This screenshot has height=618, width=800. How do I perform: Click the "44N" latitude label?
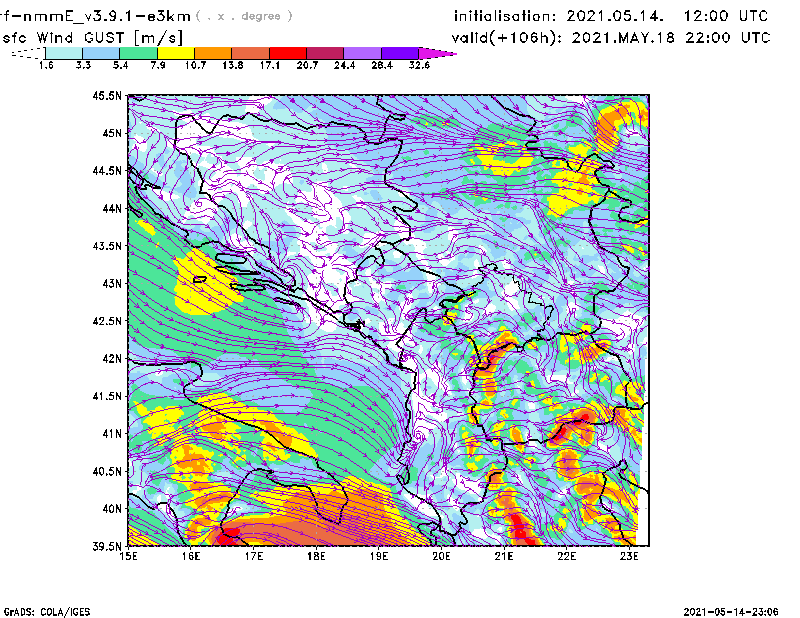click(112, 208)
